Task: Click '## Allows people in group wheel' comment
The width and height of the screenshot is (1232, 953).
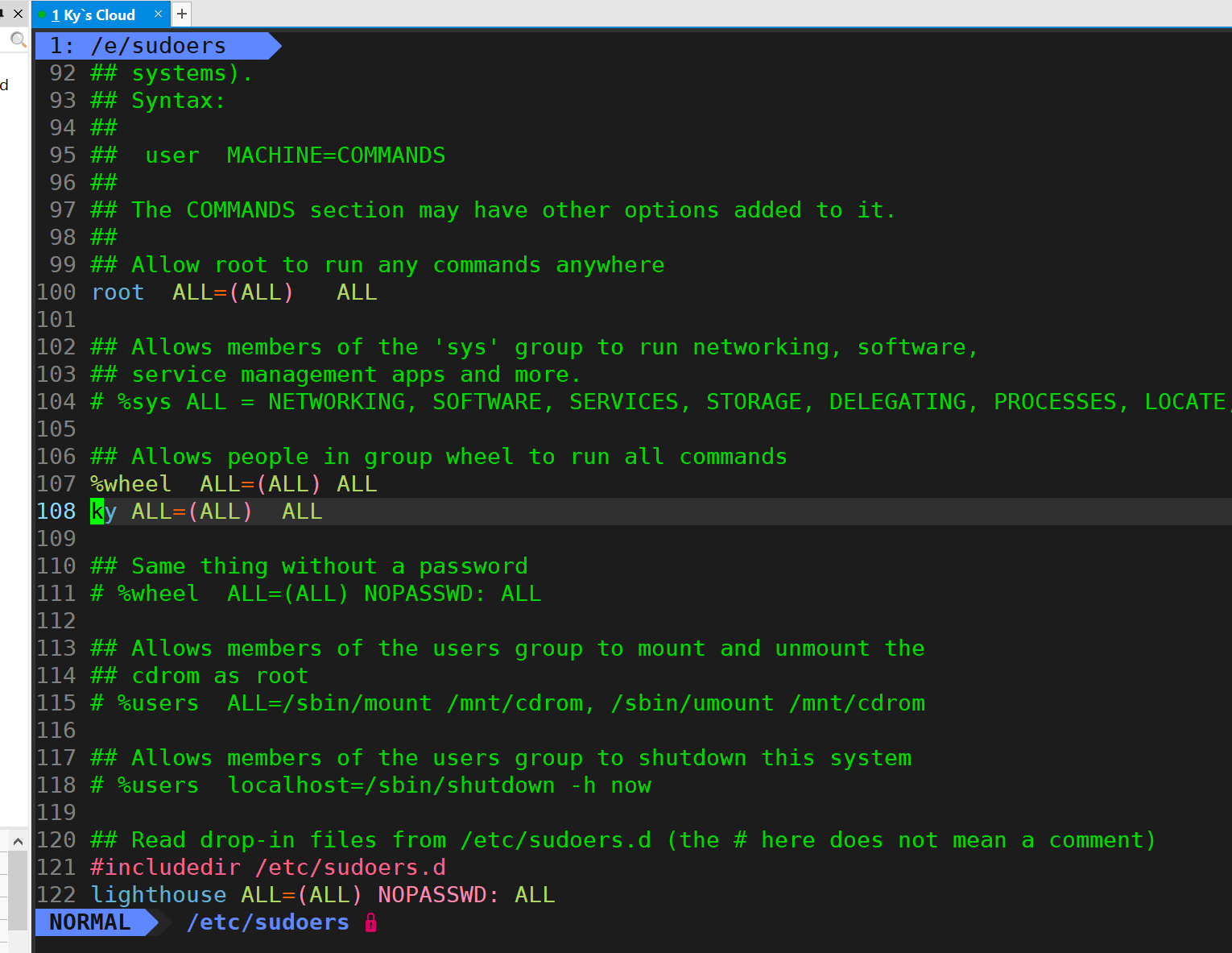Action: (439, 457)
